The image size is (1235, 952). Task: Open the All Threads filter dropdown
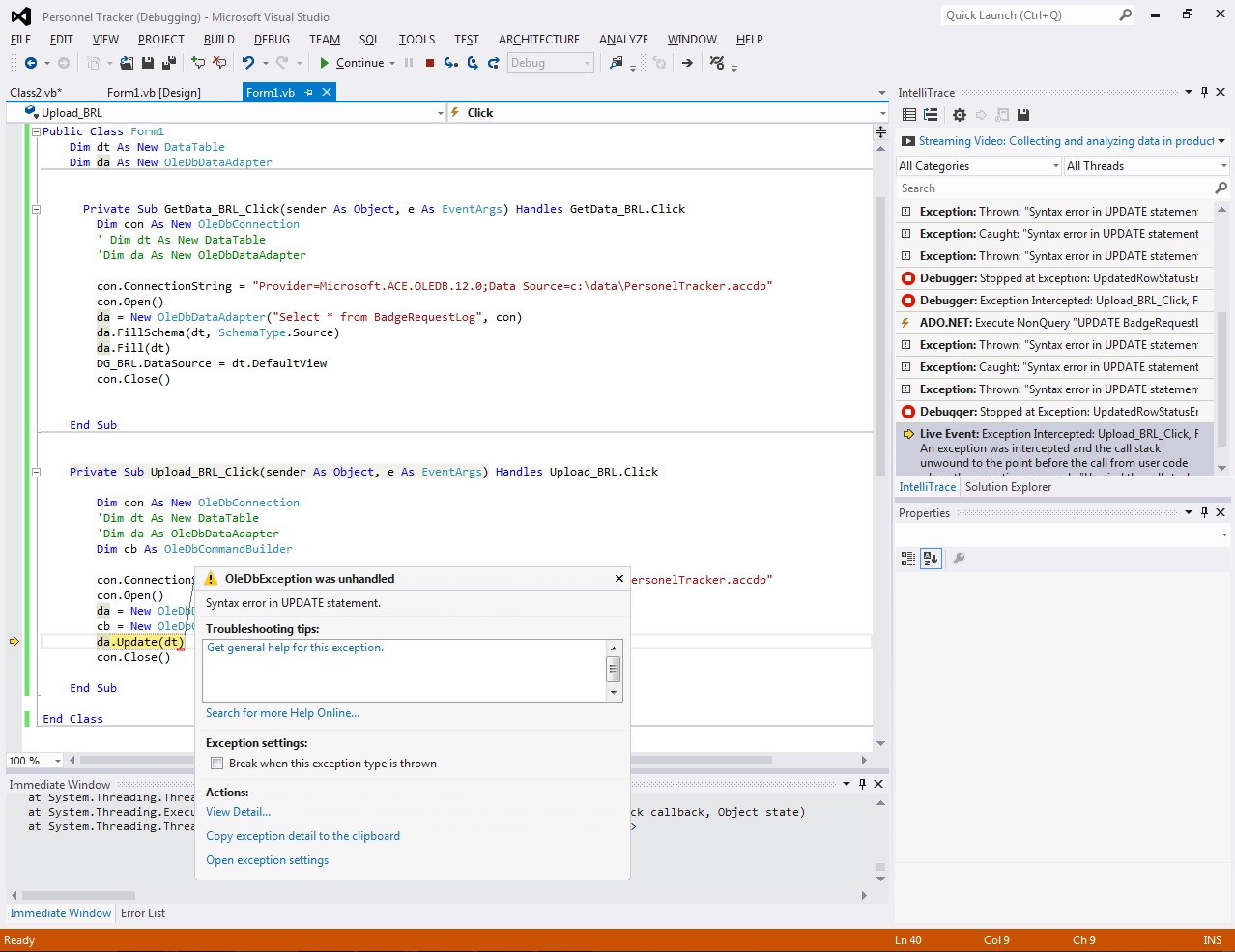click(1222, 166)
